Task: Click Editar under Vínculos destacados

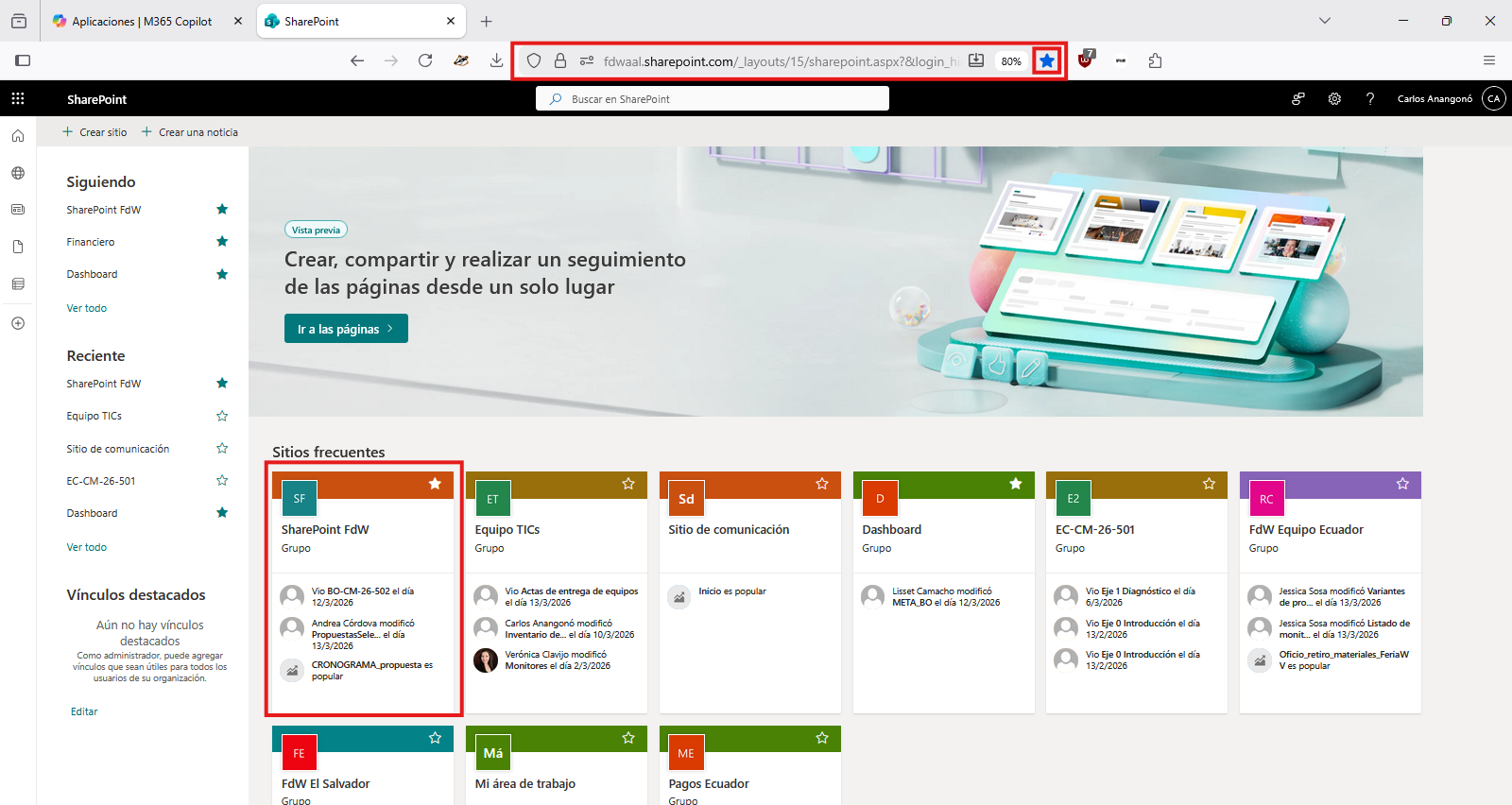Action: (x=84, y=711)
